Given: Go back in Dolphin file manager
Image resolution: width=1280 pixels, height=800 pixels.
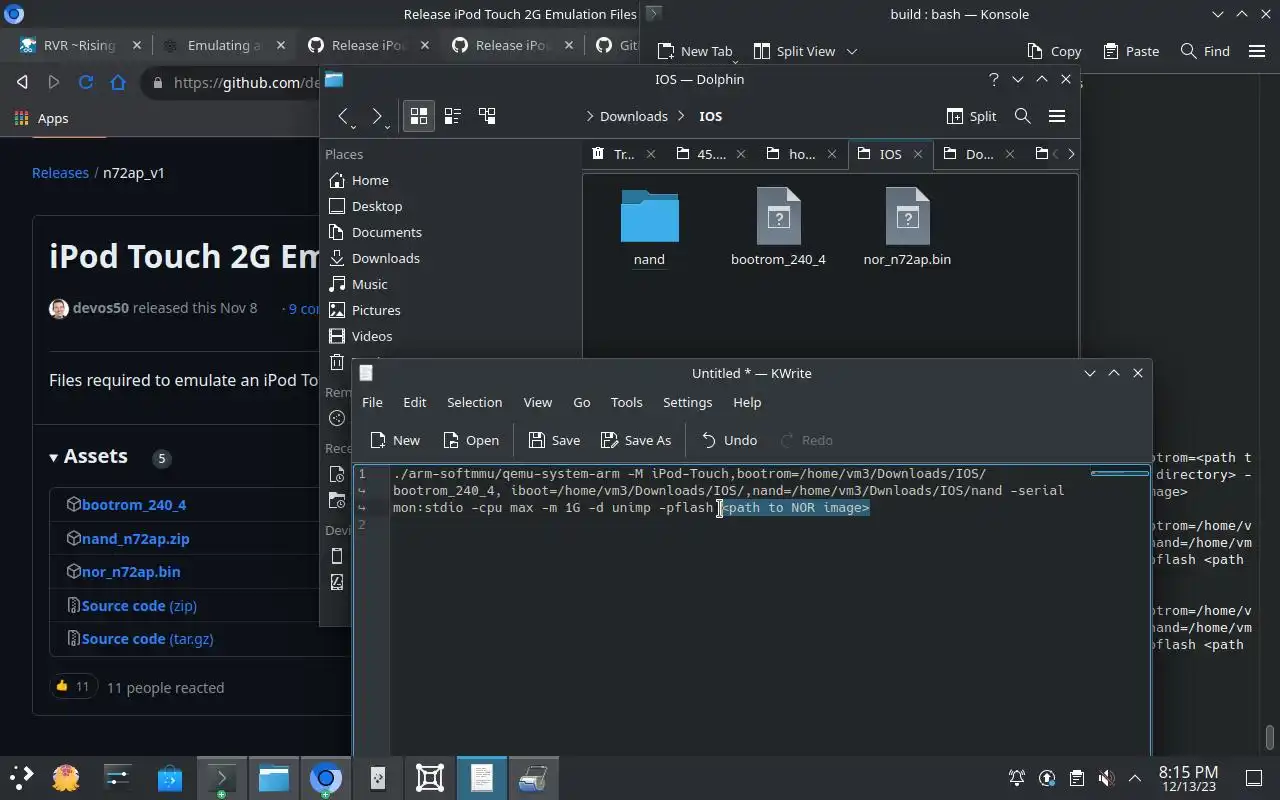Looking at the screenshot, I should pyautogui.click(x=343, y=116).
